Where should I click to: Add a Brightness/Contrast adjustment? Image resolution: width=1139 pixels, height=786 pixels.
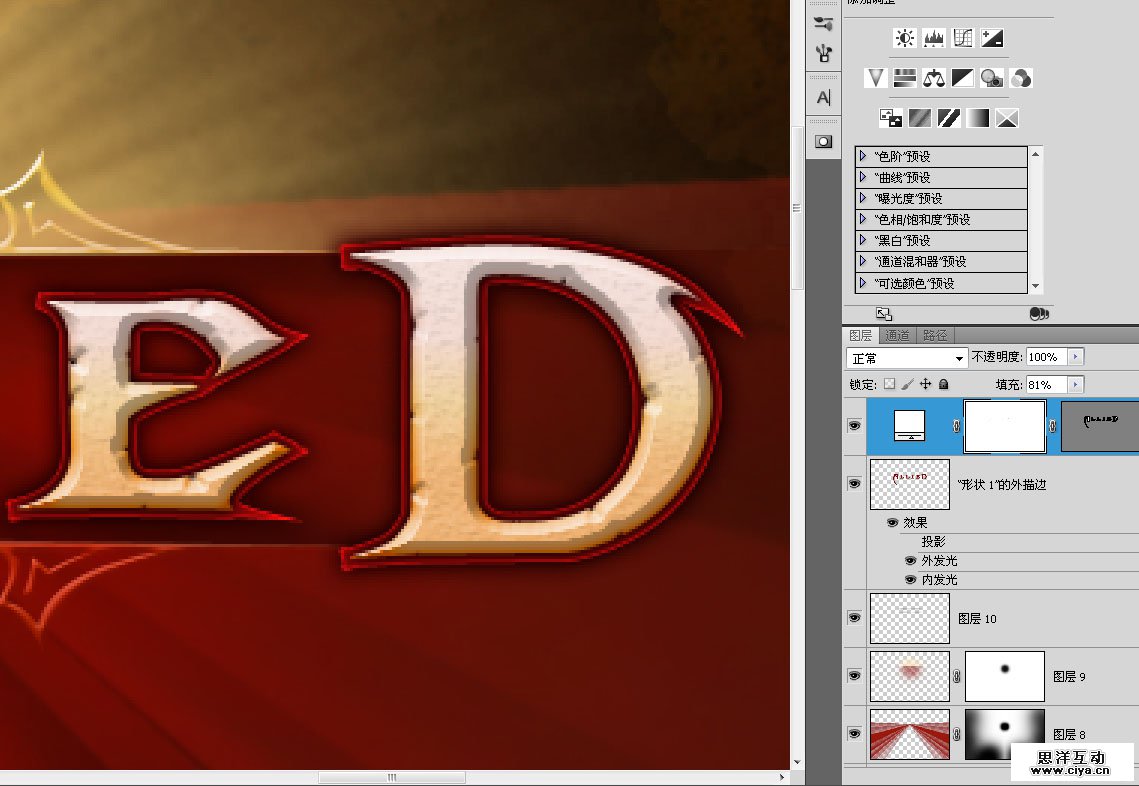[x=905, y=38]
